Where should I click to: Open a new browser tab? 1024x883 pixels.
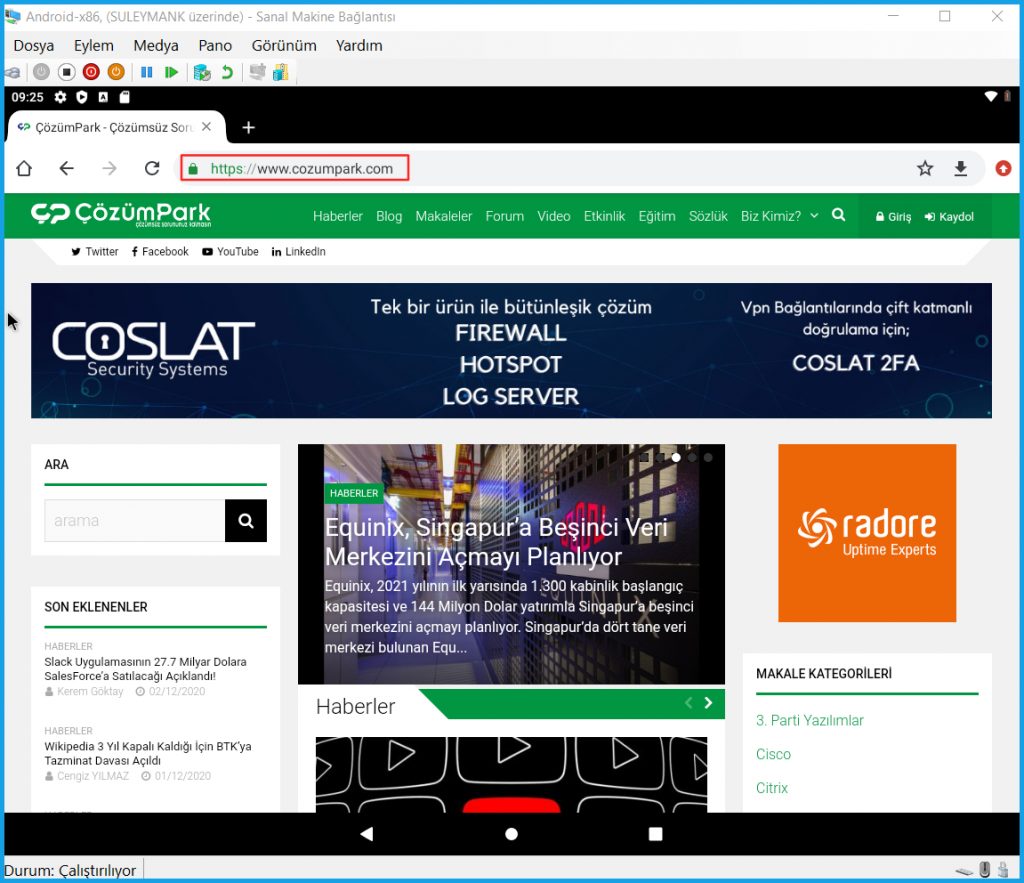coord(248,127)
